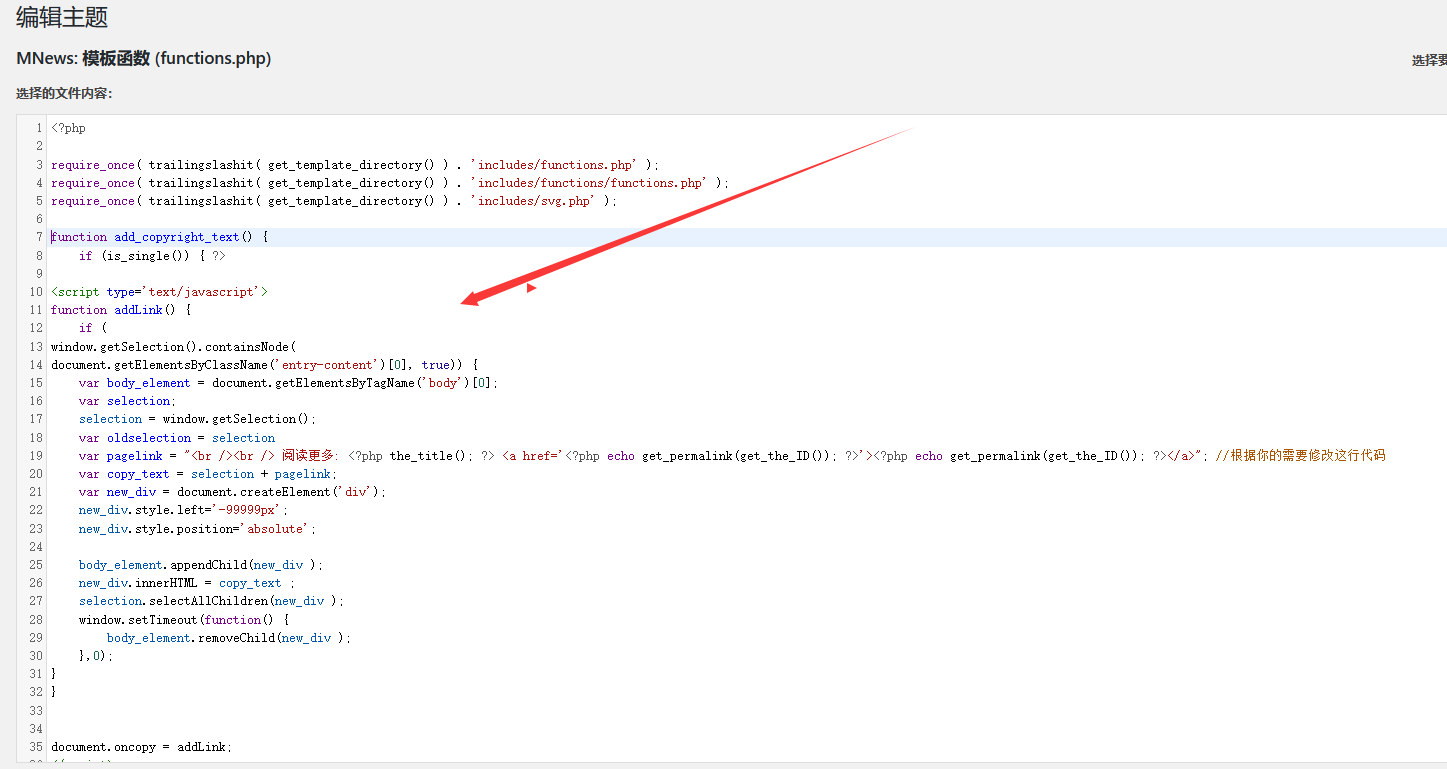Click the 选择要 theme selector label at right
1447x769 pixels.
1428,61
